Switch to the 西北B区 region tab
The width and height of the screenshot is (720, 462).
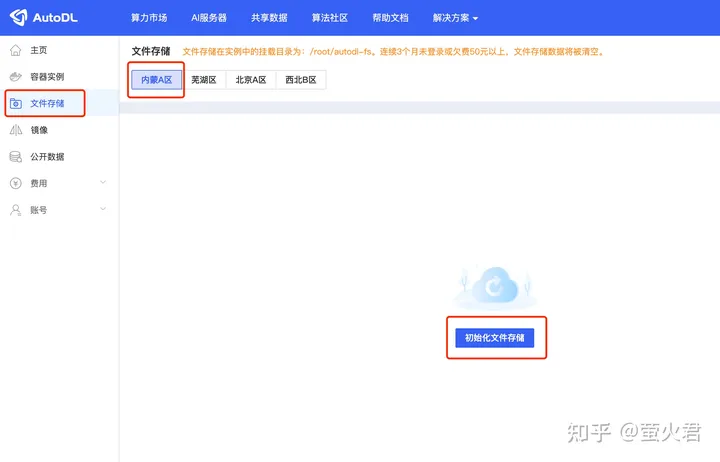point(301,80)
